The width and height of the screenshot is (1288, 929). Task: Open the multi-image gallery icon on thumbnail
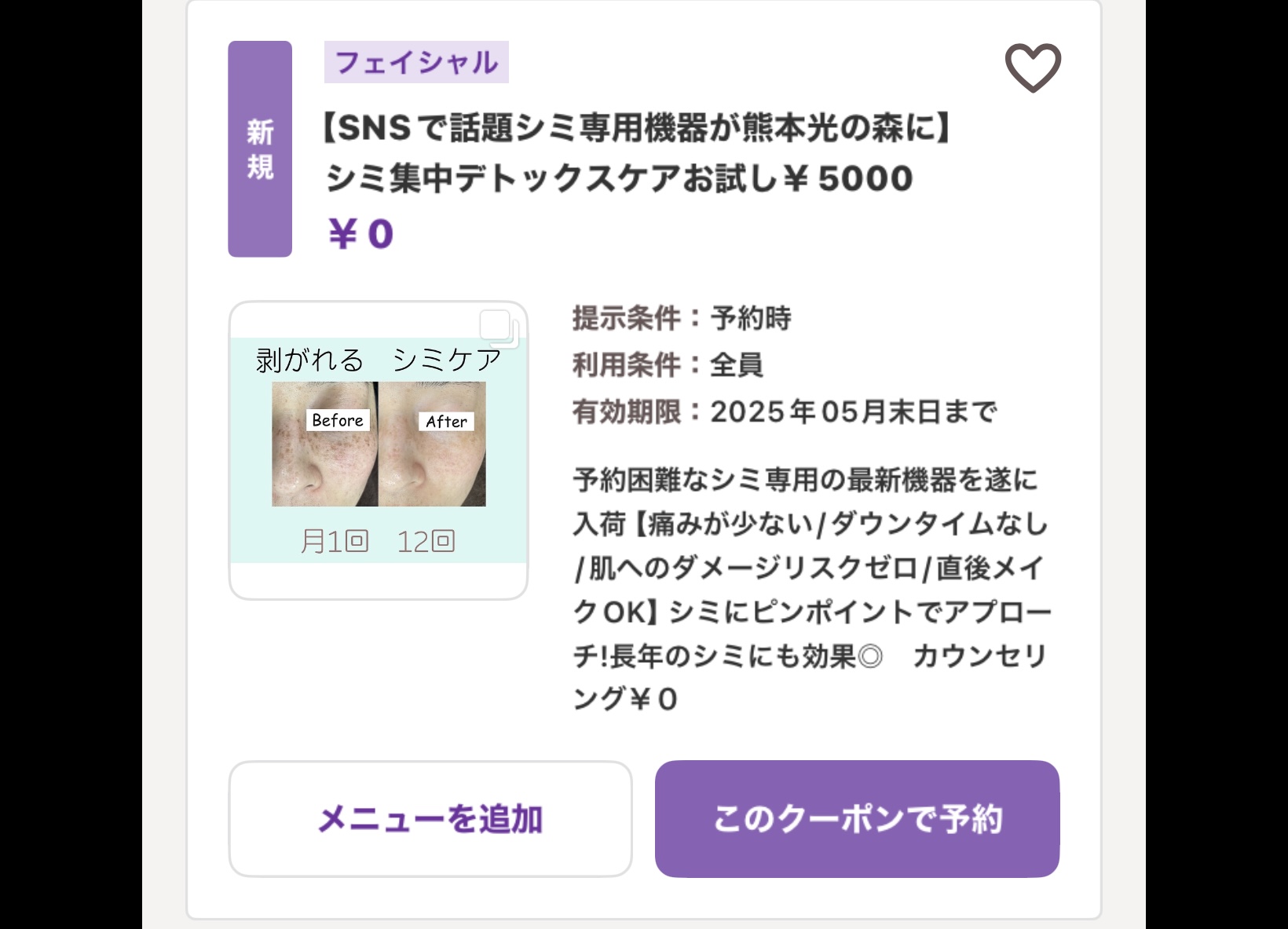pos(499,329)
